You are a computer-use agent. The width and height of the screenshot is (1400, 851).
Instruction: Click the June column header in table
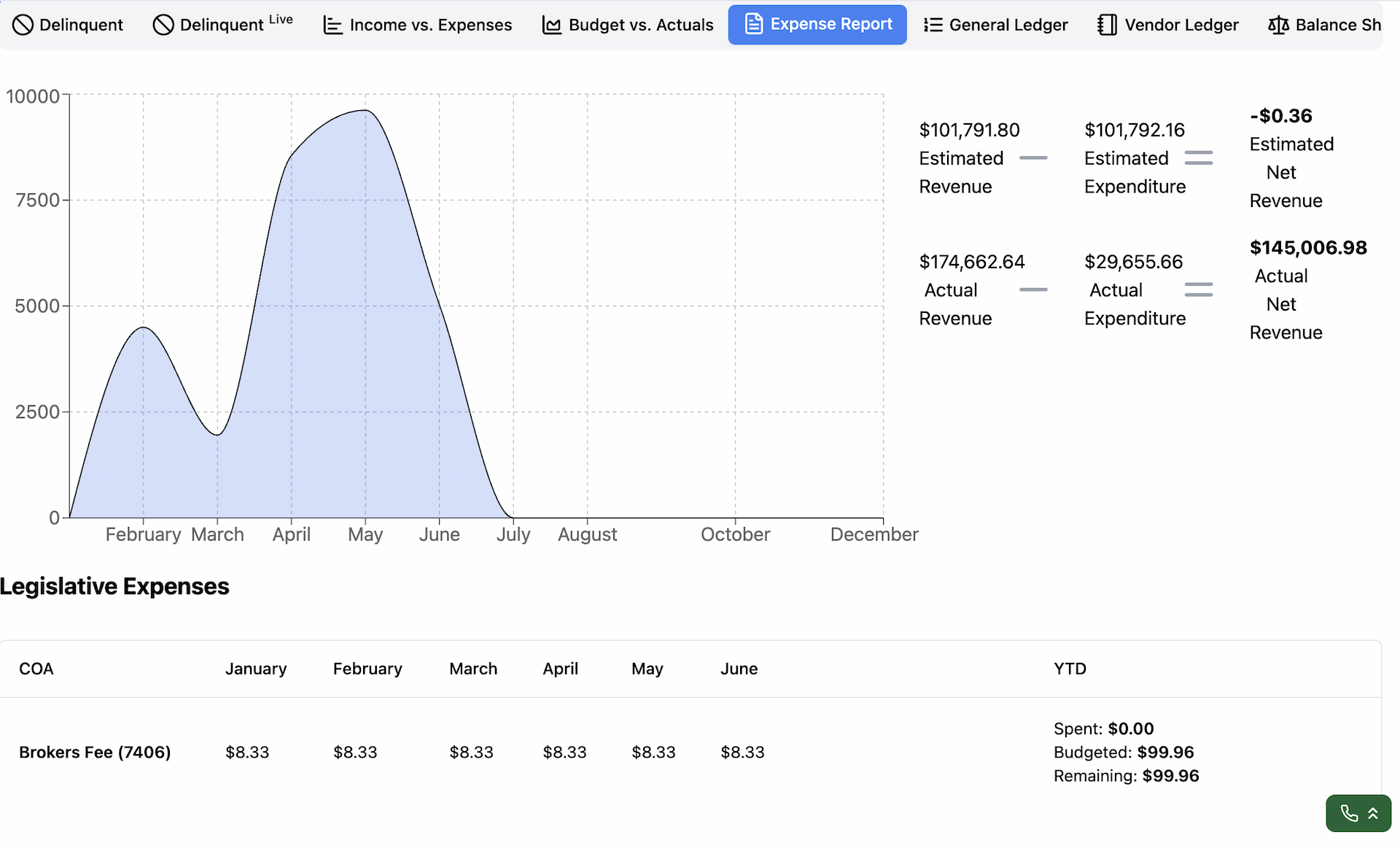coord(739,669)
